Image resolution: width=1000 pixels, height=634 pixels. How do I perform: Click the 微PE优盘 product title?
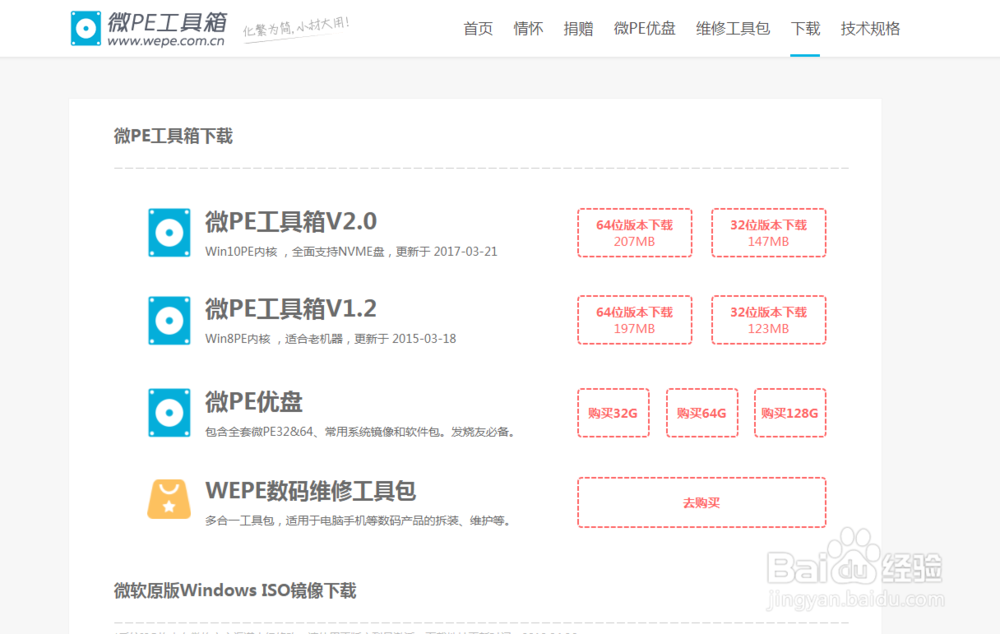coord(253,402)
